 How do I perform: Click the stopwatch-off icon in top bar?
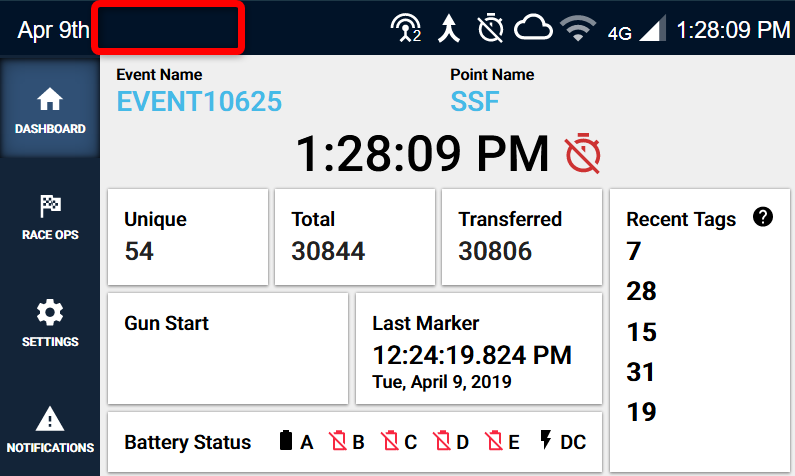(x=490, y=28)
